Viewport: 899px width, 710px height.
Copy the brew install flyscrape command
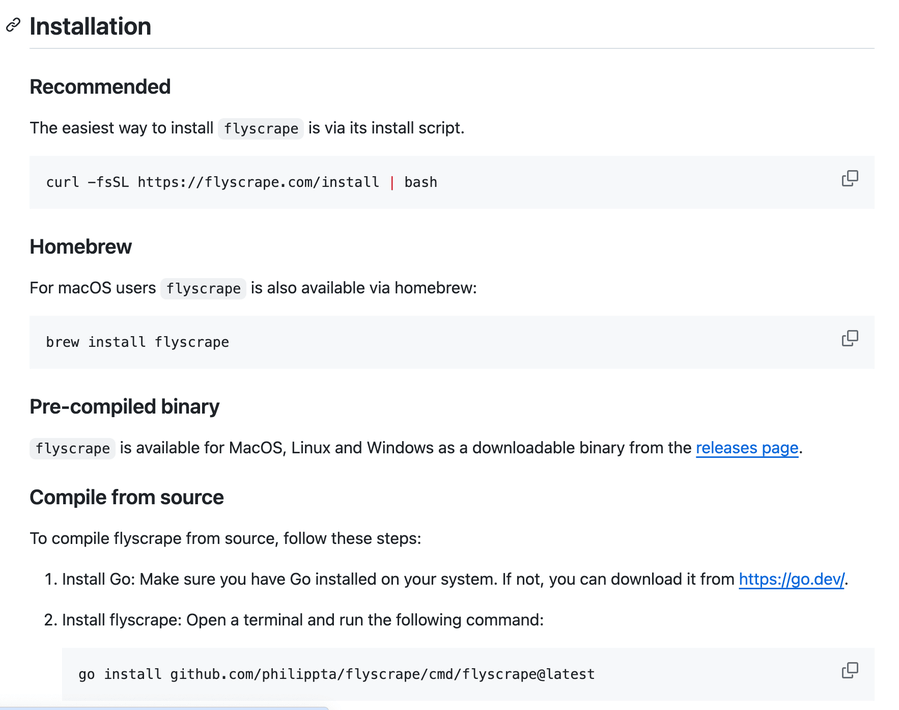click(850, 339)
